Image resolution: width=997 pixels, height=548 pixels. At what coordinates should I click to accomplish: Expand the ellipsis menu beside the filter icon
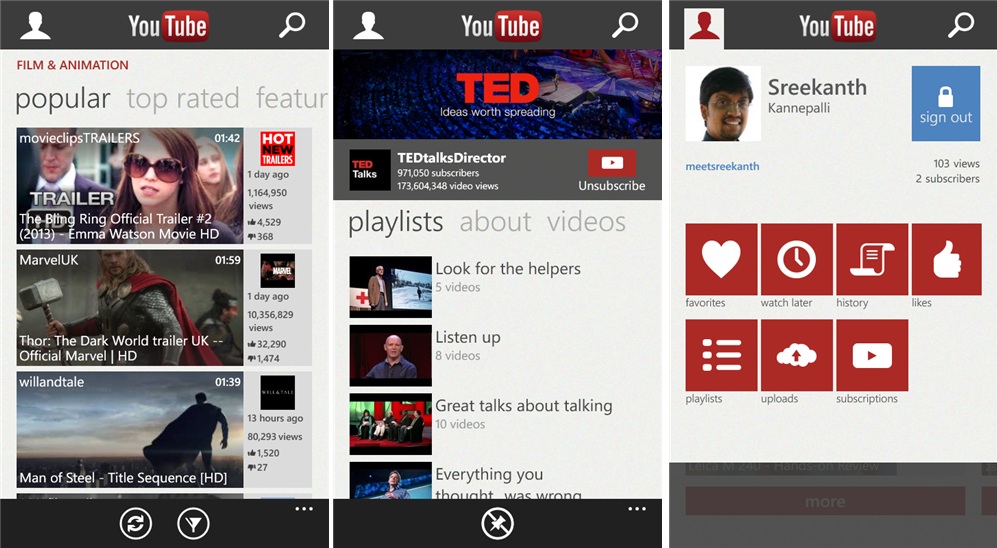[x=304, y=510]
